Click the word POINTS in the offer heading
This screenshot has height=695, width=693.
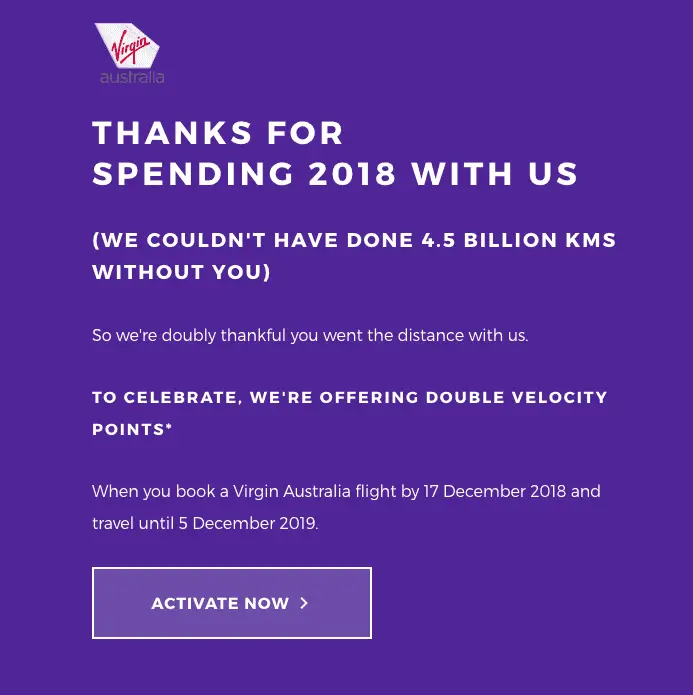pyautogui.click(x=129, y=429)
